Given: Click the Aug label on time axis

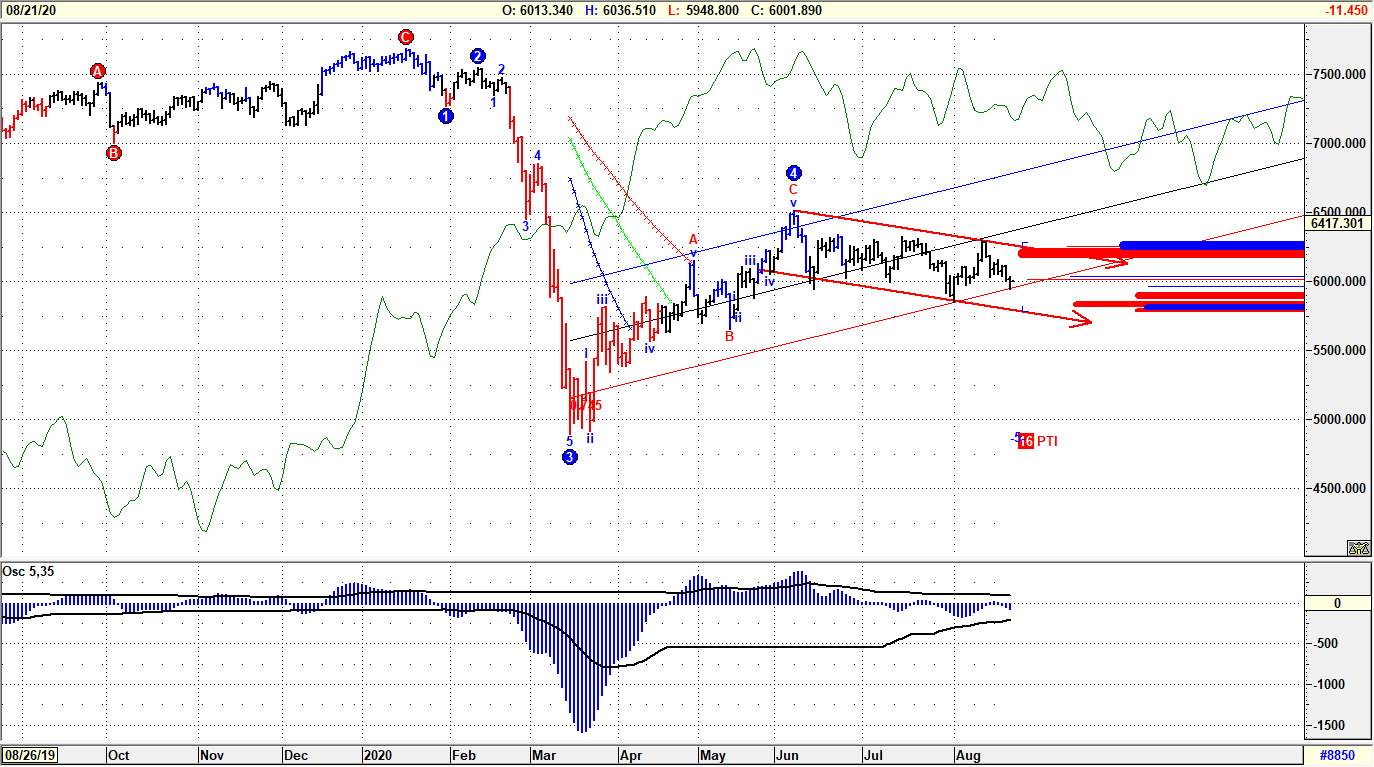Looking at the screenshot, I should tap(969, 756).
